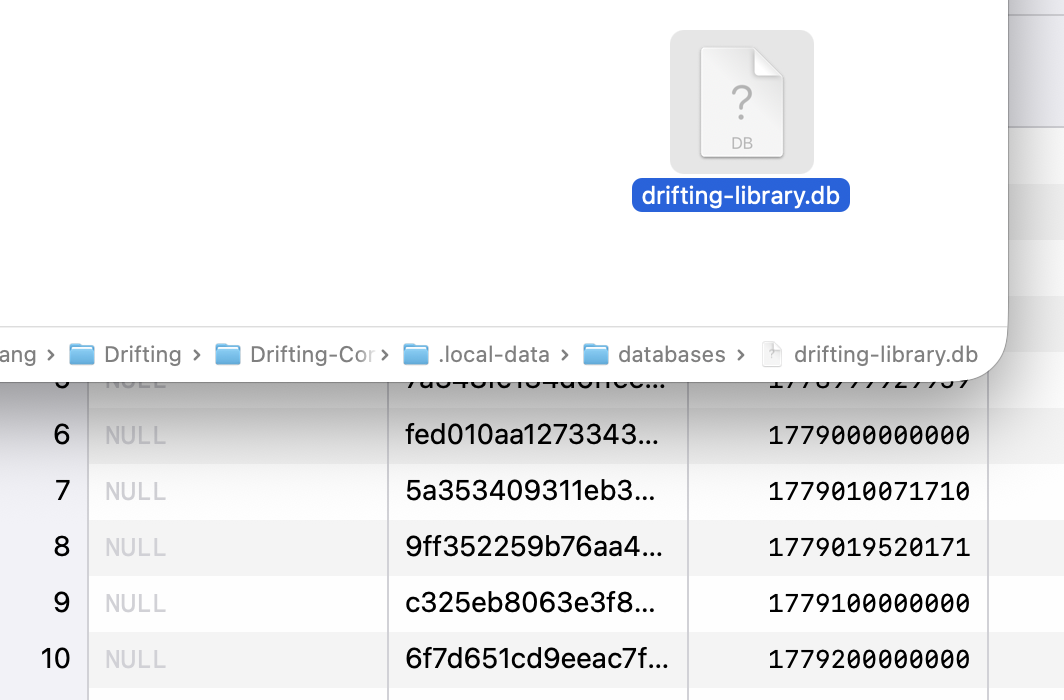Click timestamp cell 1779200000000
Viewport: 1064px width, 700px height.
pos(838,659)
